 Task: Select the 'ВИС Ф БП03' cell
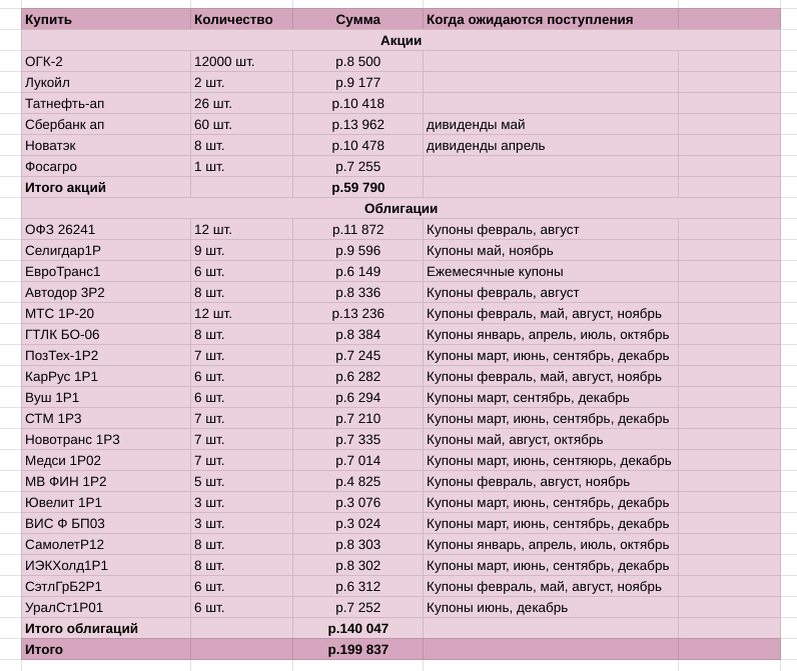(x=106, y=524)
